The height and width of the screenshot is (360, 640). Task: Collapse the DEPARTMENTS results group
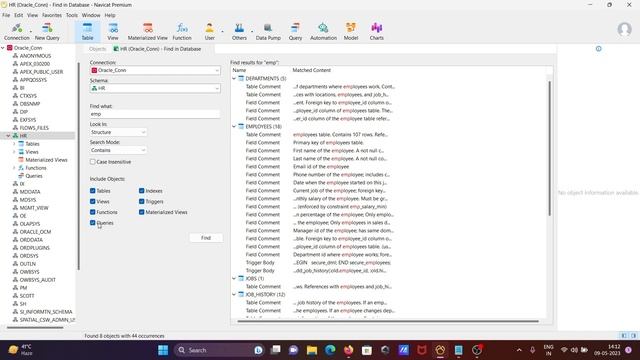click(234, 78)
